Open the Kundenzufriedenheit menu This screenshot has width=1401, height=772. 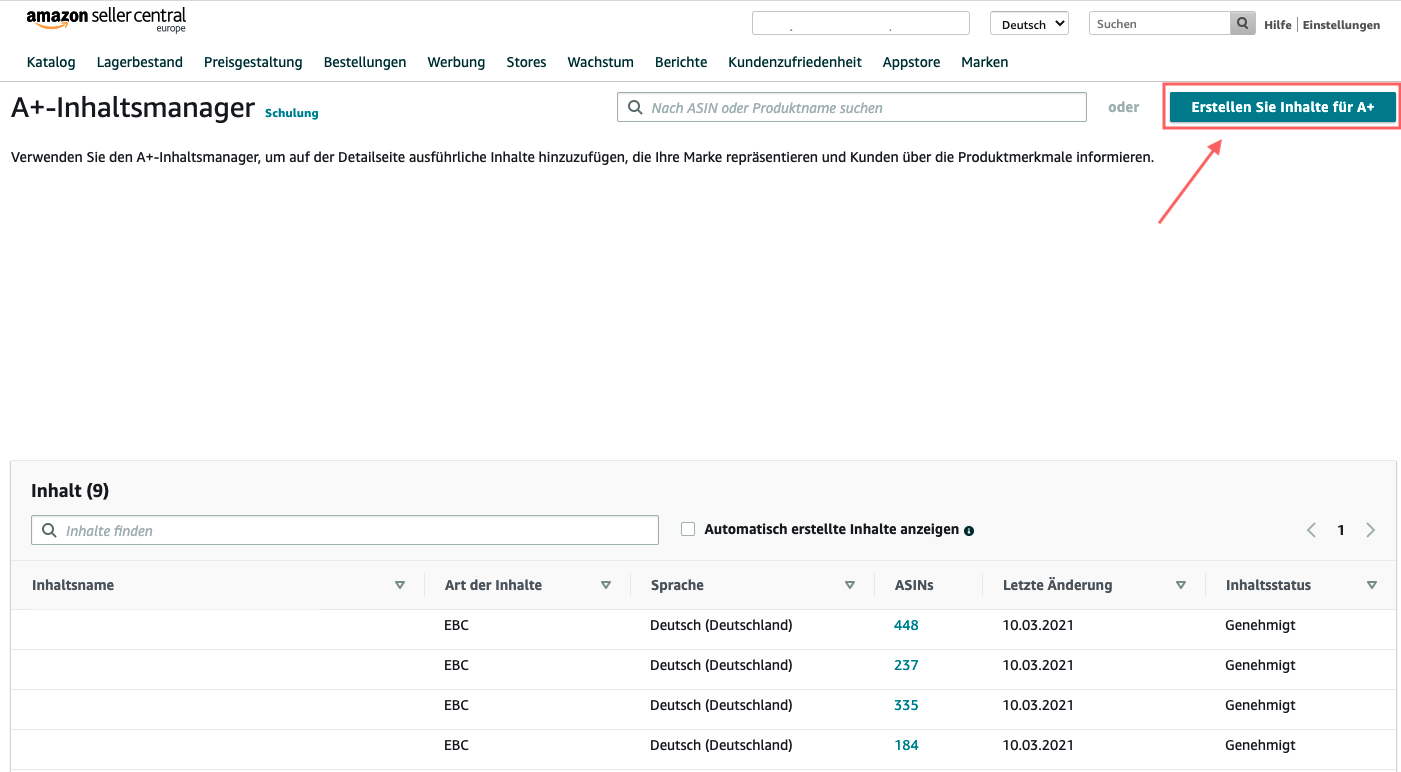(795, 62)
